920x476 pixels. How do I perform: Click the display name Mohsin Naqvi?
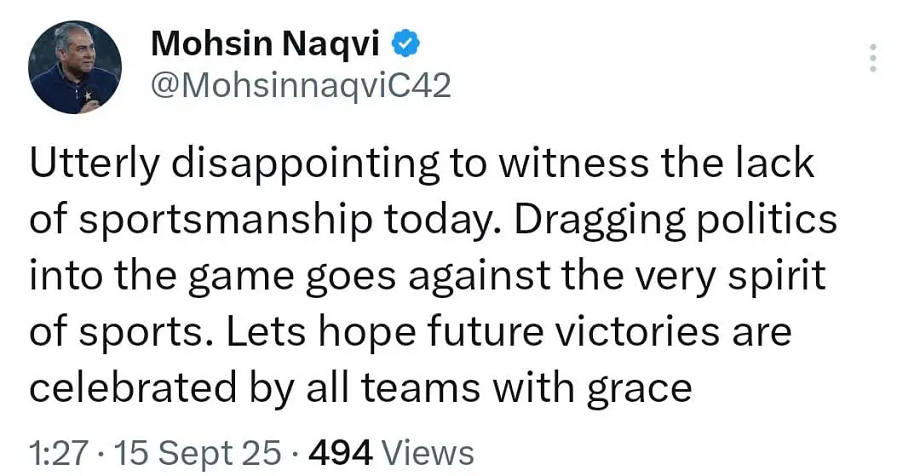(268, 44)
